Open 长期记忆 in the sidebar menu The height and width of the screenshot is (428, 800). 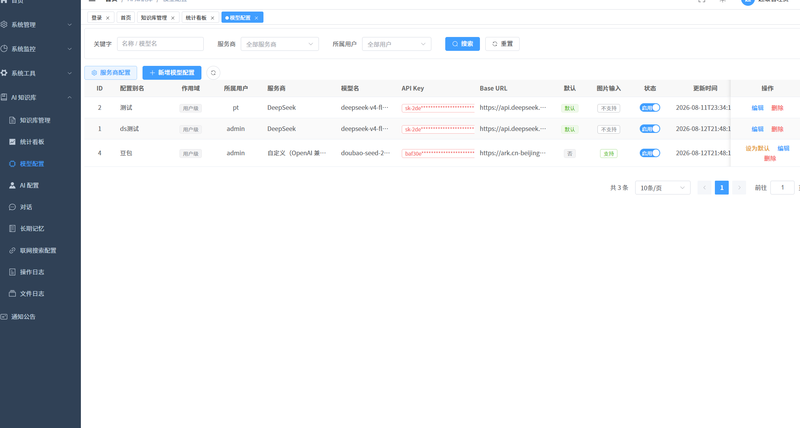coord(32,229)
